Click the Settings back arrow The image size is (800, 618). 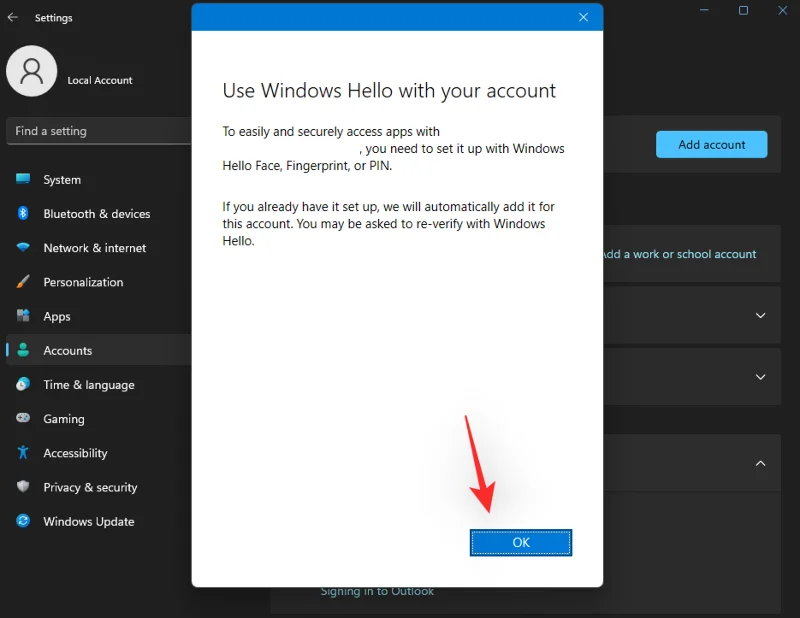pyautogui.click(x=13, y=17)
